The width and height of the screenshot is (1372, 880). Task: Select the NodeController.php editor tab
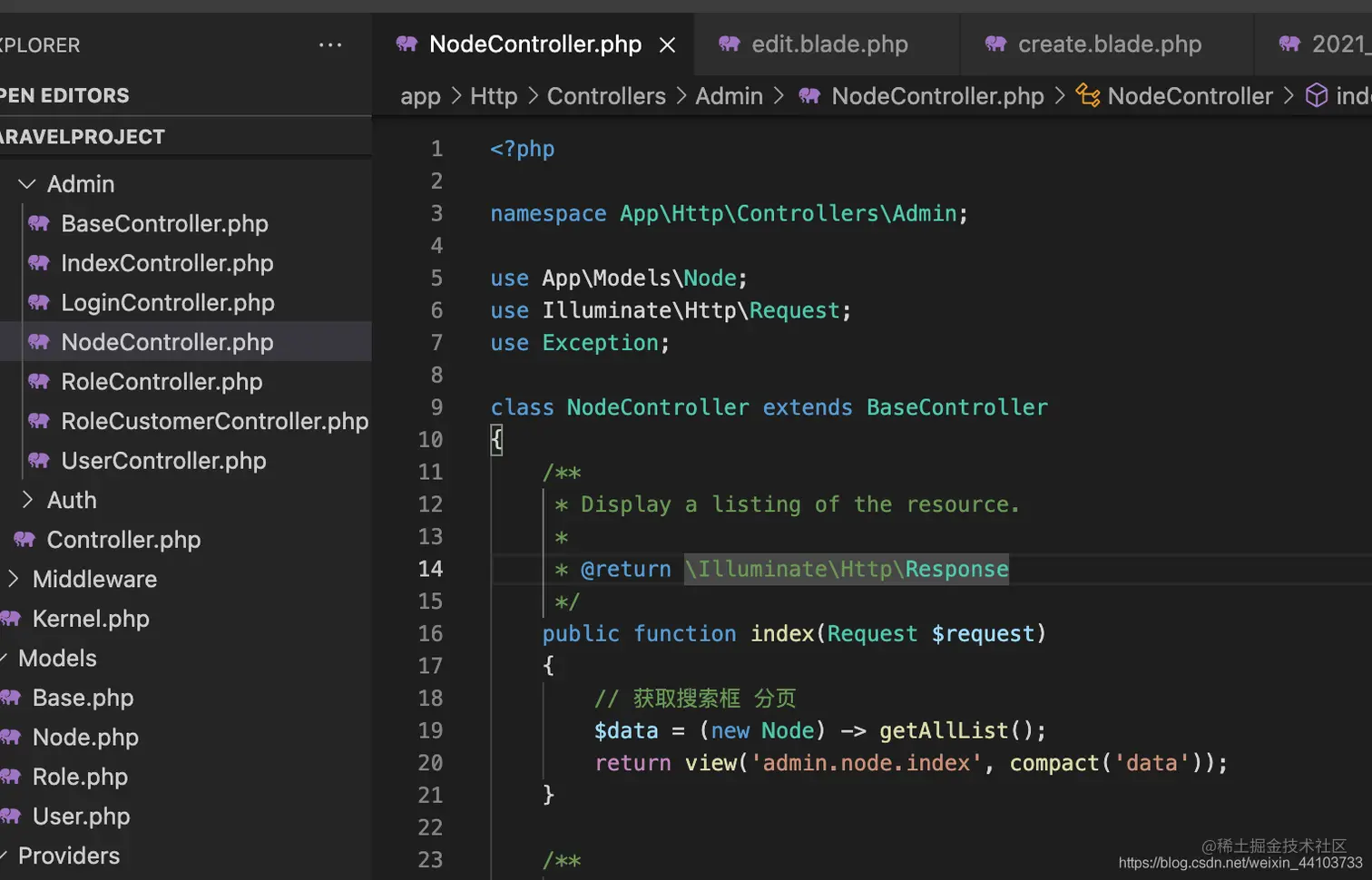pyautogui.click(x=534, y=44)
